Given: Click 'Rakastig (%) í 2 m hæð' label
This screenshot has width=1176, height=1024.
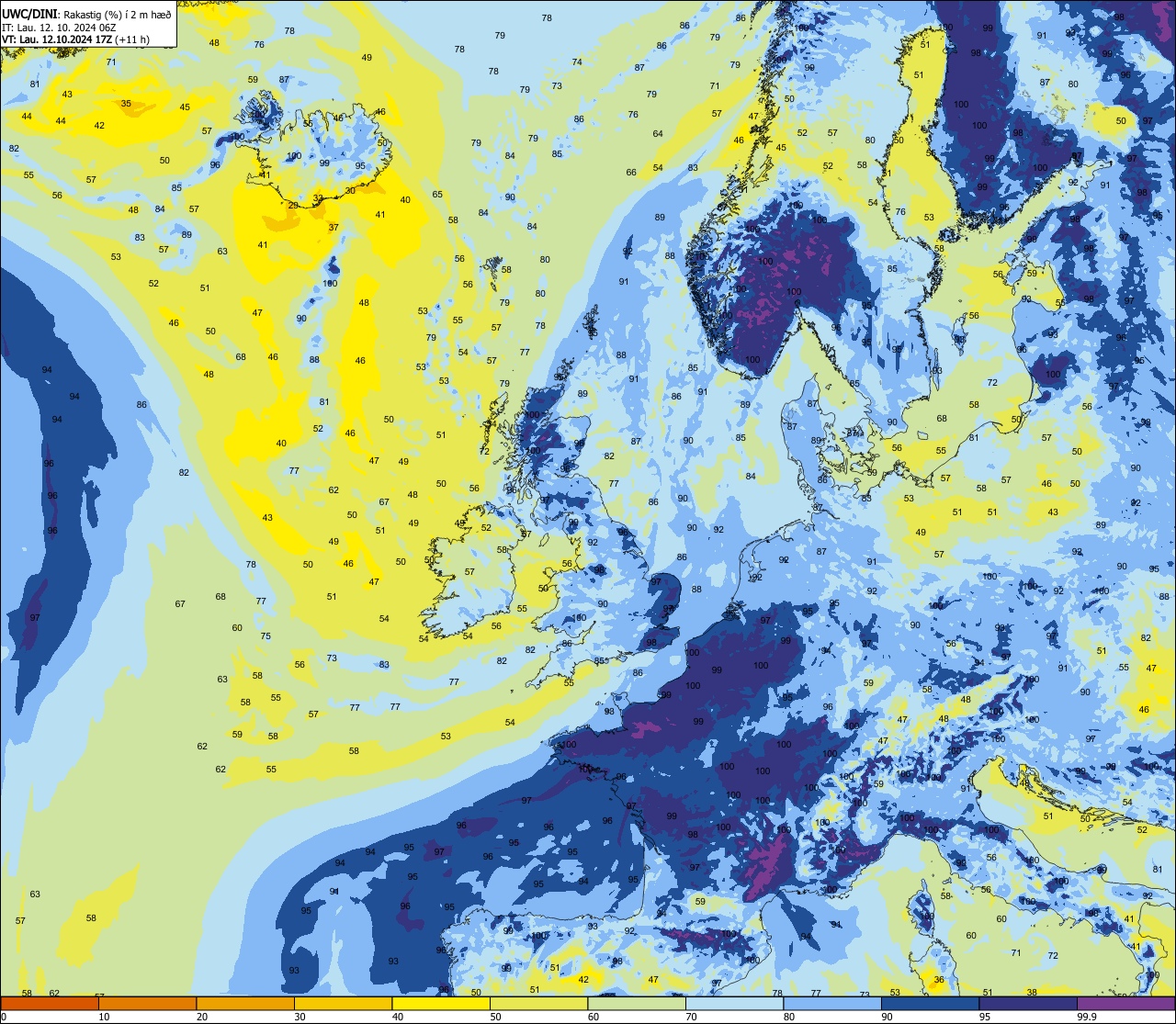Looking at the screenshot, I should click(118, 15).
